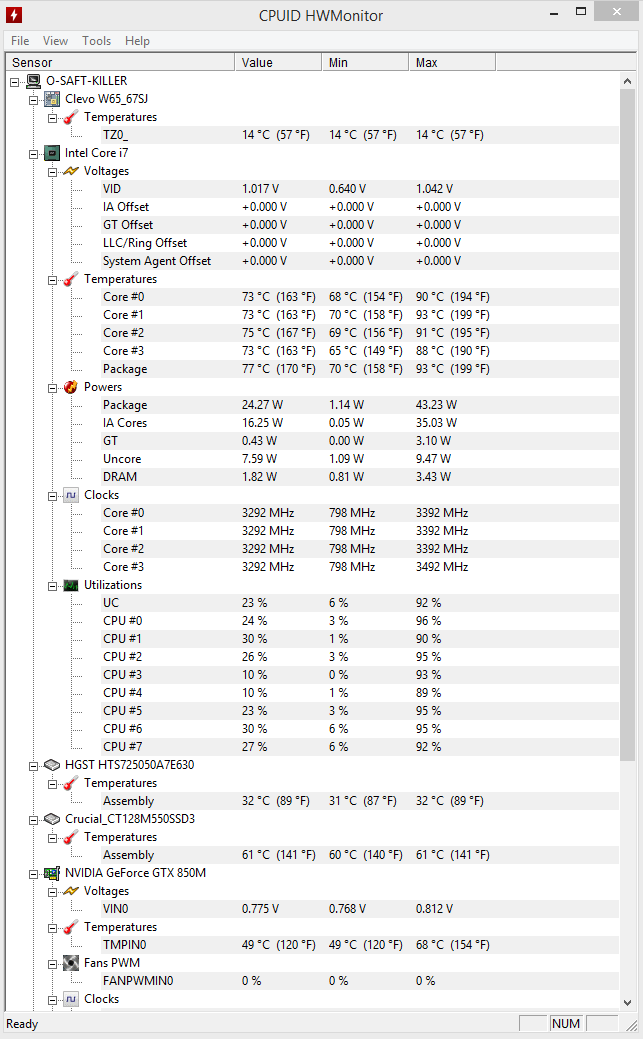Click the Value column header
The width and height of the screenshot is (643, 1039).
tap(278, 62)
